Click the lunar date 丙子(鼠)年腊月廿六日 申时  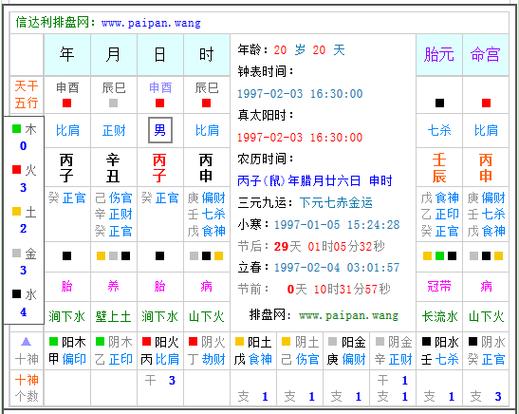tap(315, 181)
